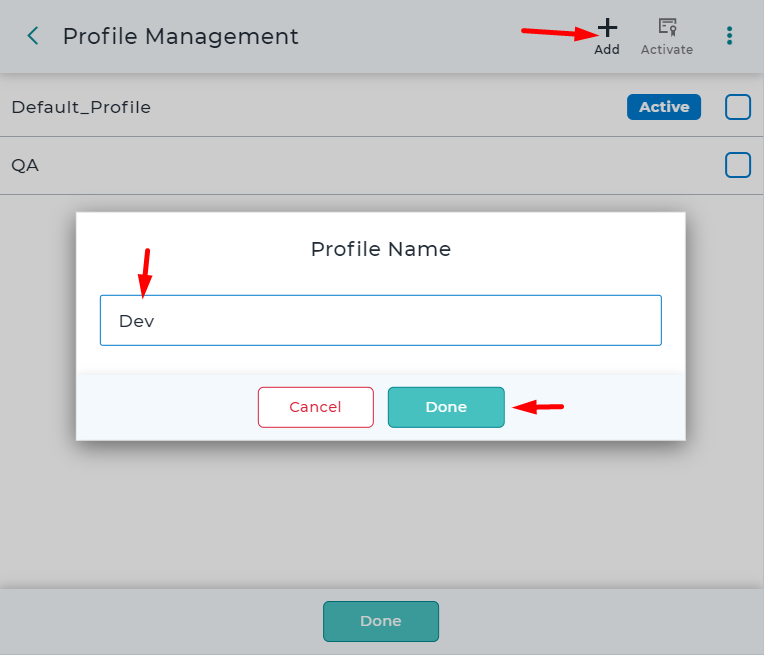
Task: Focus the Profile Name text field
Action: pos(381,320)
